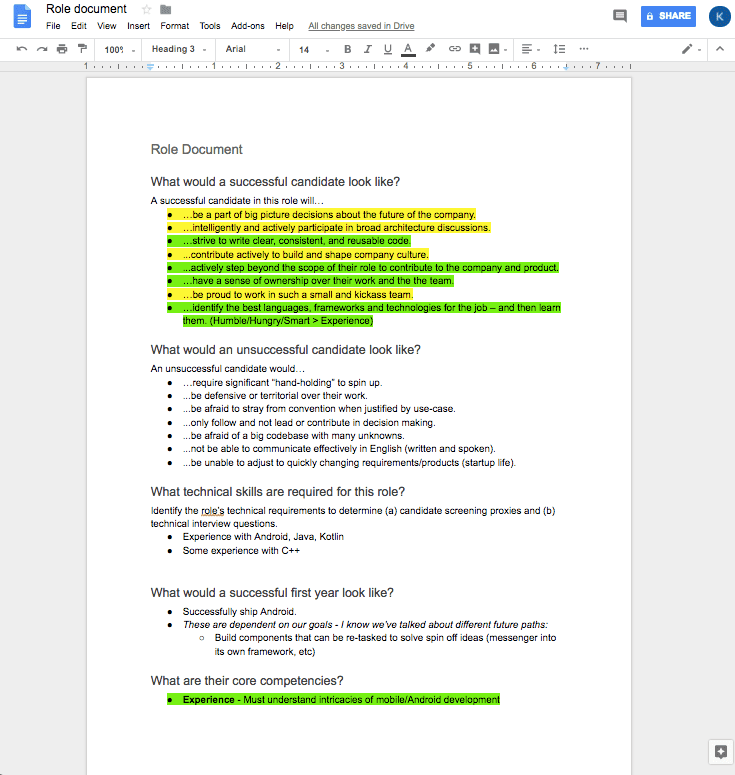Open the comments history icon

619,16
